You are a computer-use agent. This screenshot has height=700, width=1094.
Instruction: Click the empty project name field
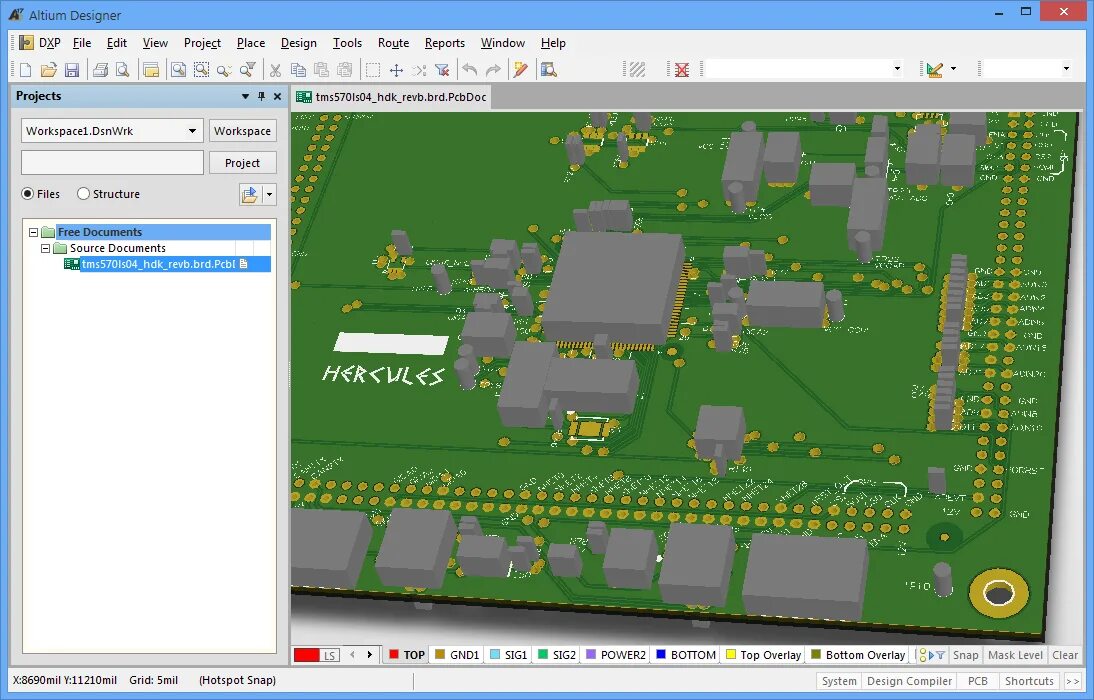coord(112,163)
